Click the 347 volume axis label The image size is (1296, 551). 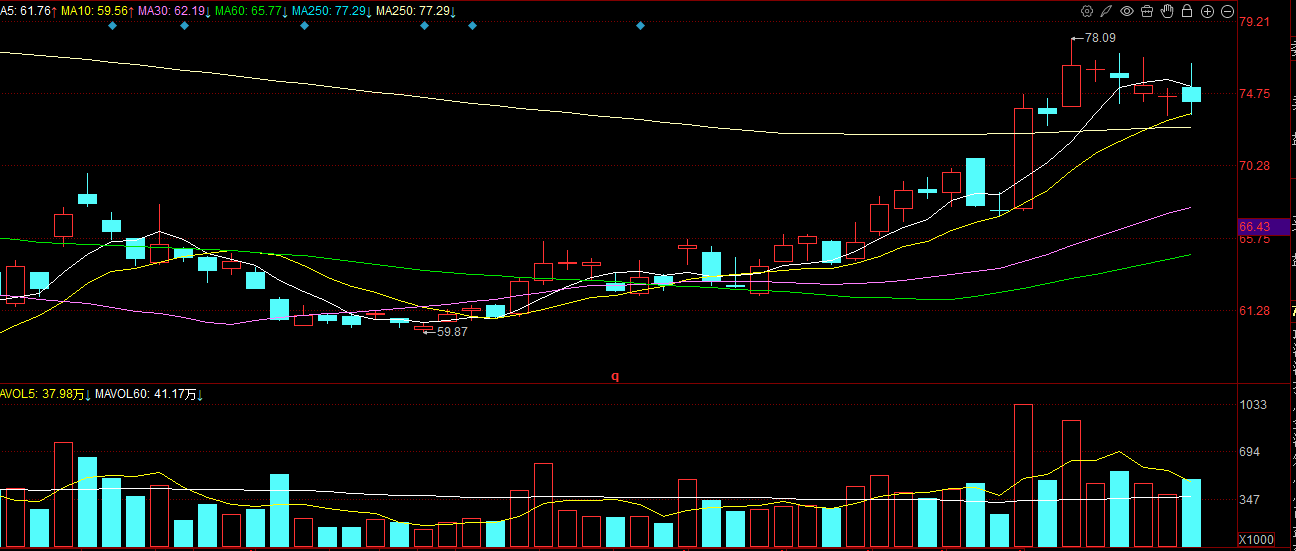coord(1250,499)
